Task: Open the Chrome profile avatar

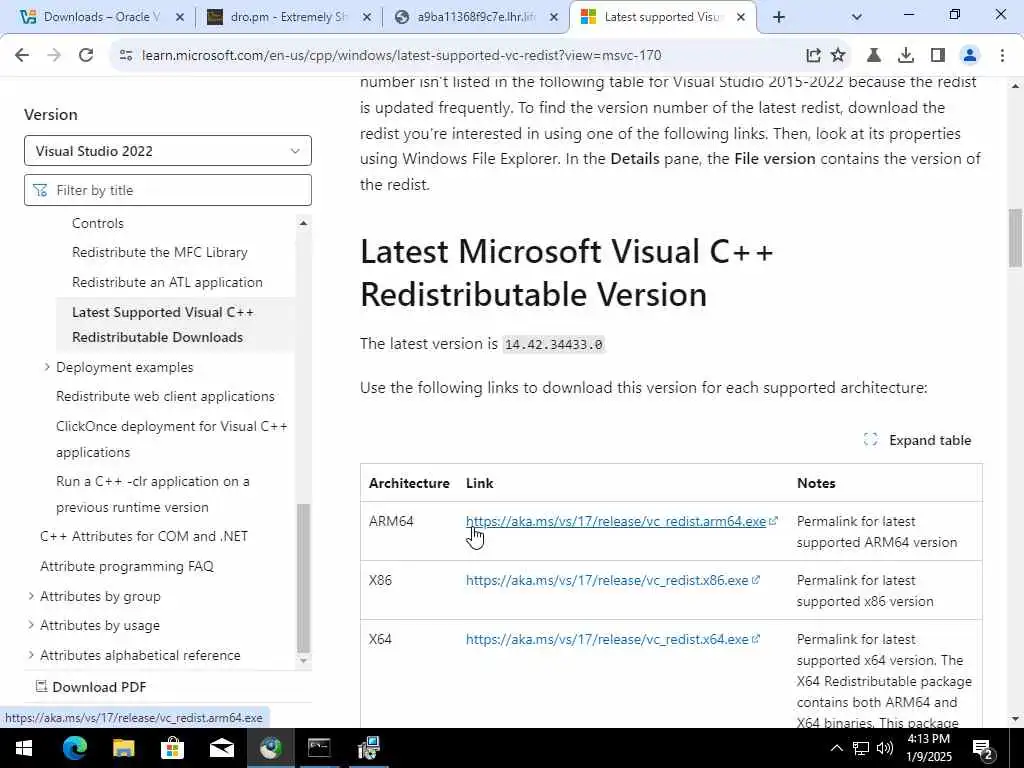Action: point(970,56)
